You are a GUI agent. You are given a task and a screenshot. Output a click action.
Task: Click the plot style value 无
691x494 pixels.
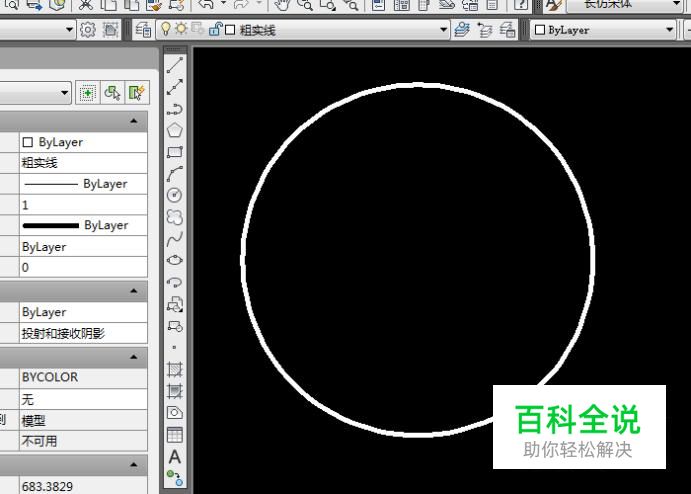[x=83, y=399]
